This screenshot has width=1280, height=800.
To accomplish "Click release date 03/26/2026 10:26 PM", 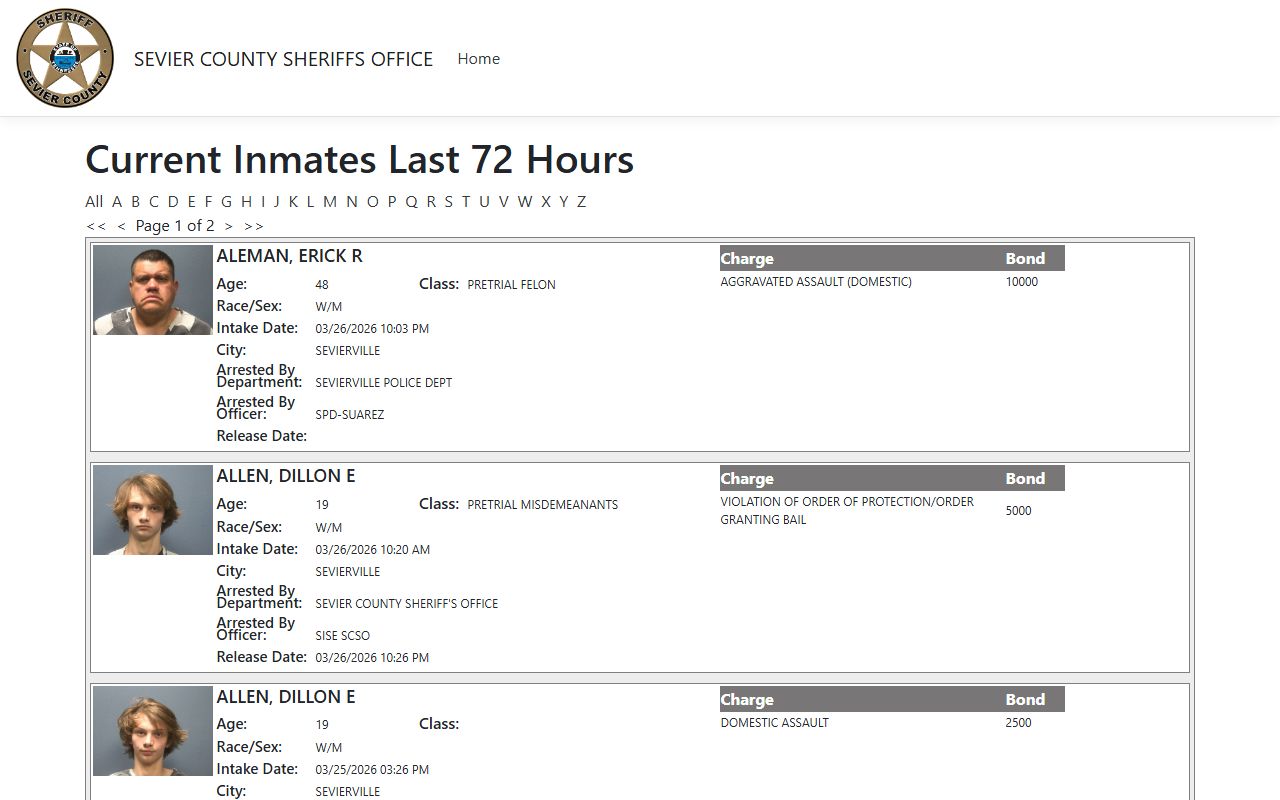I will [x=372, y=658].
